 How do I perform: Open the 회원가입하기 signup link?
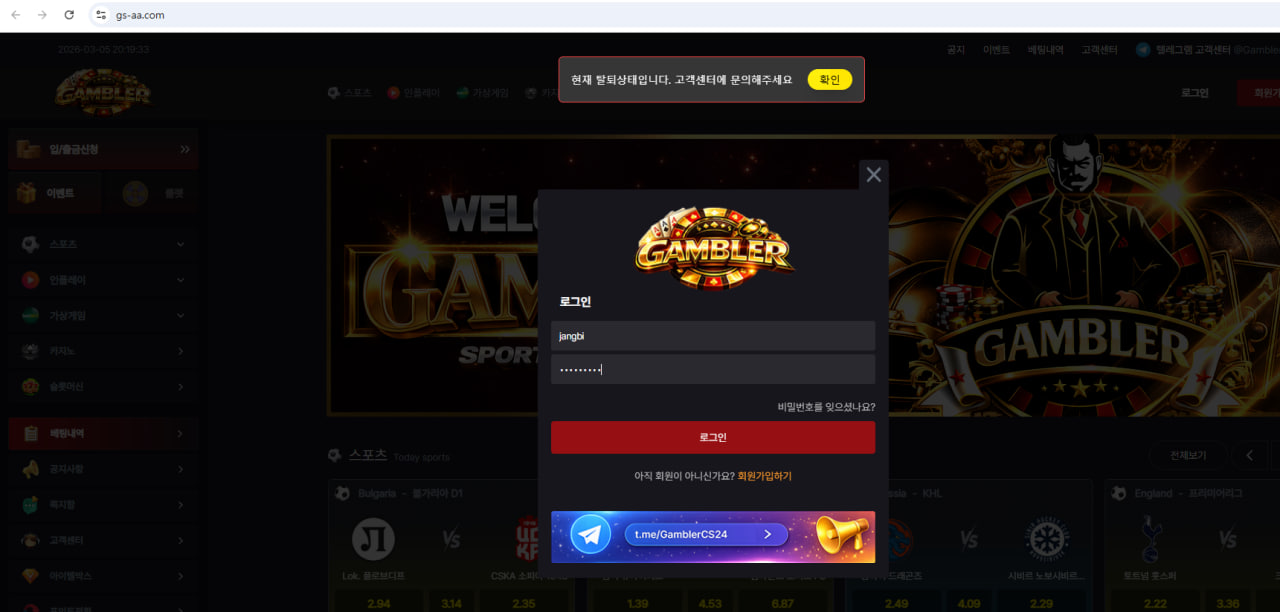coord(765,476)
